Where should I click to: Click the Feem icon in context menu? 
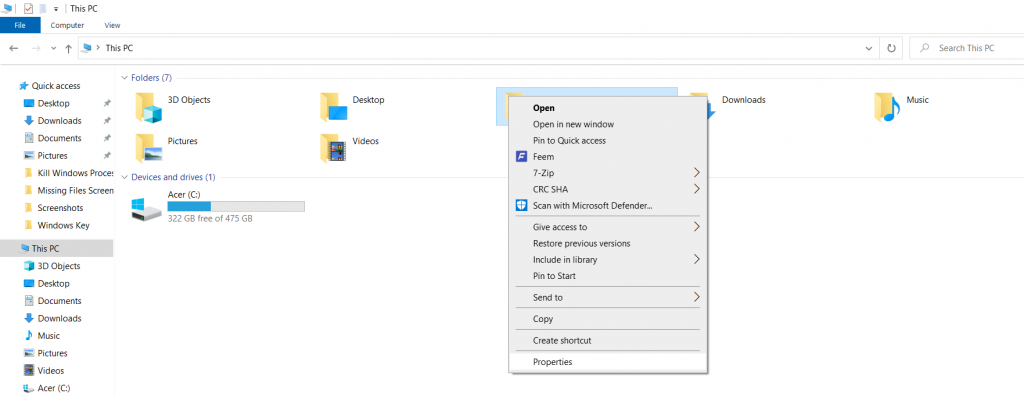(x=521, y=157)
